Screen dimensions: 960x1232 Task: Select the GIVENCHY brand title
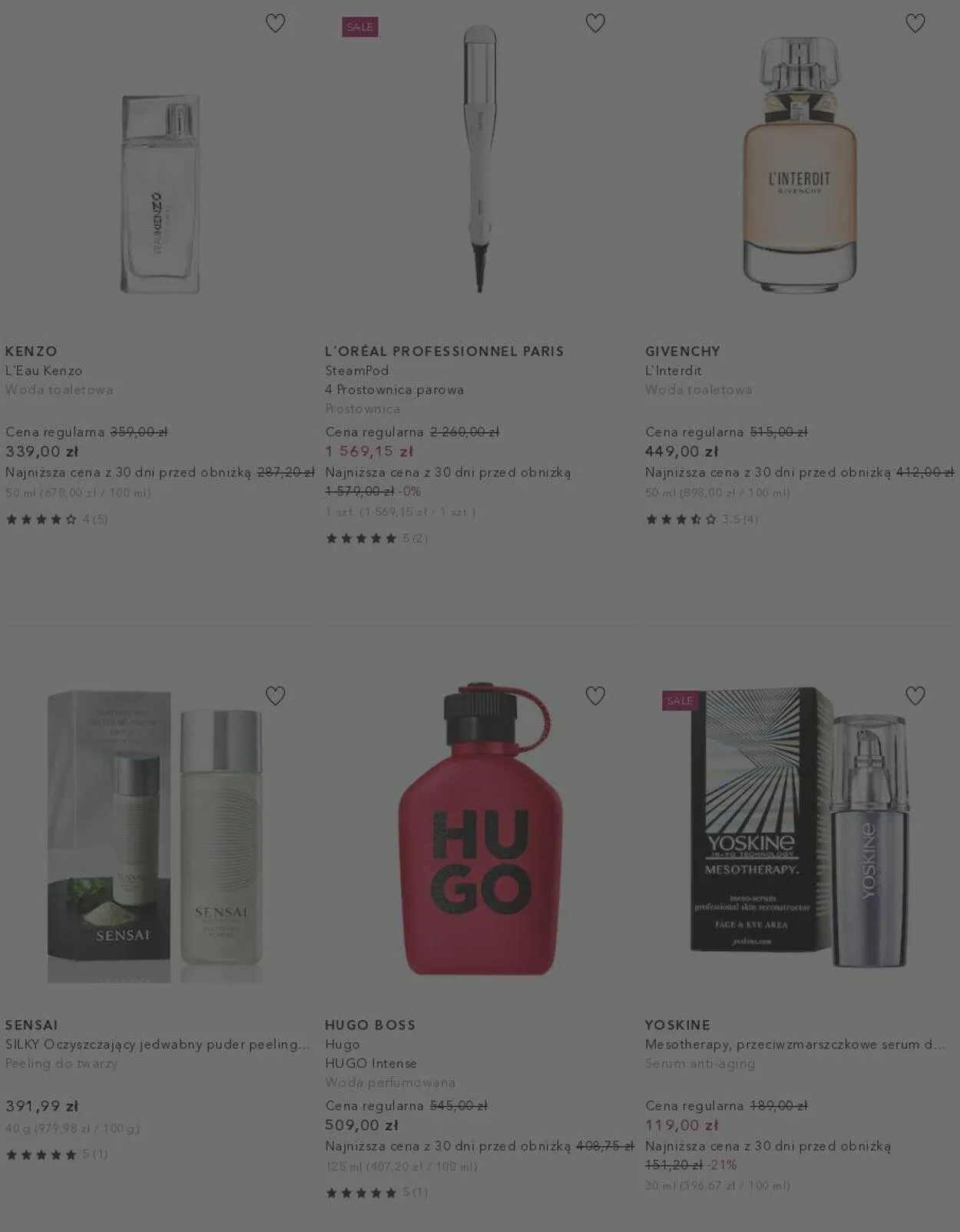[683, 352]
